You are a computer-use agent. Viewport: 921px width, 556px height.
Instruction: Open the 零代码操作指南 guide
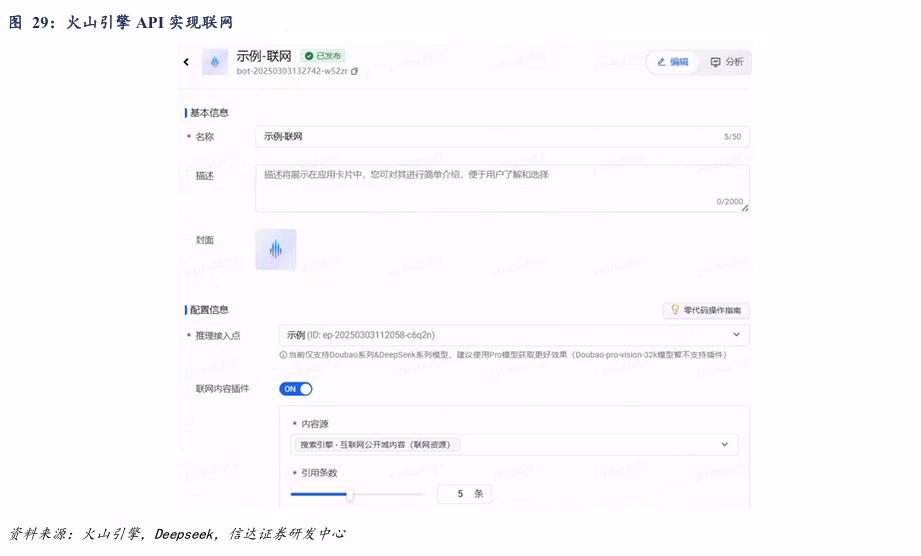(706, 311)
